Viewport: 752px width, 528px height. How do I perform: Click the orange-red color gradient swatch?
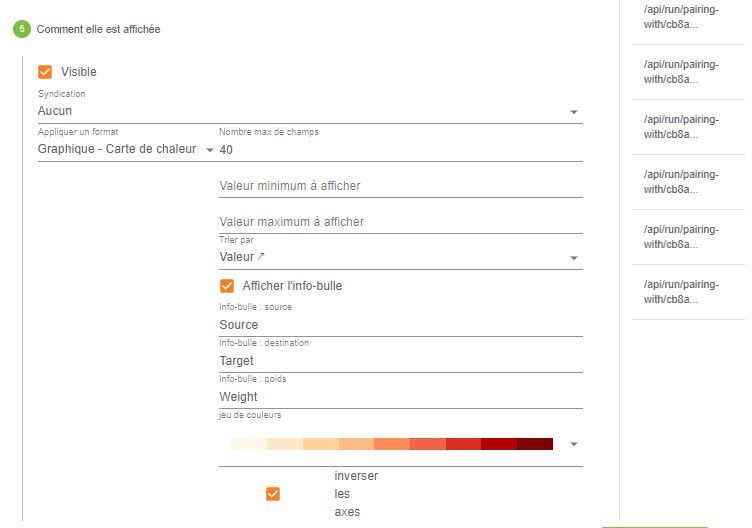(392, 444)
